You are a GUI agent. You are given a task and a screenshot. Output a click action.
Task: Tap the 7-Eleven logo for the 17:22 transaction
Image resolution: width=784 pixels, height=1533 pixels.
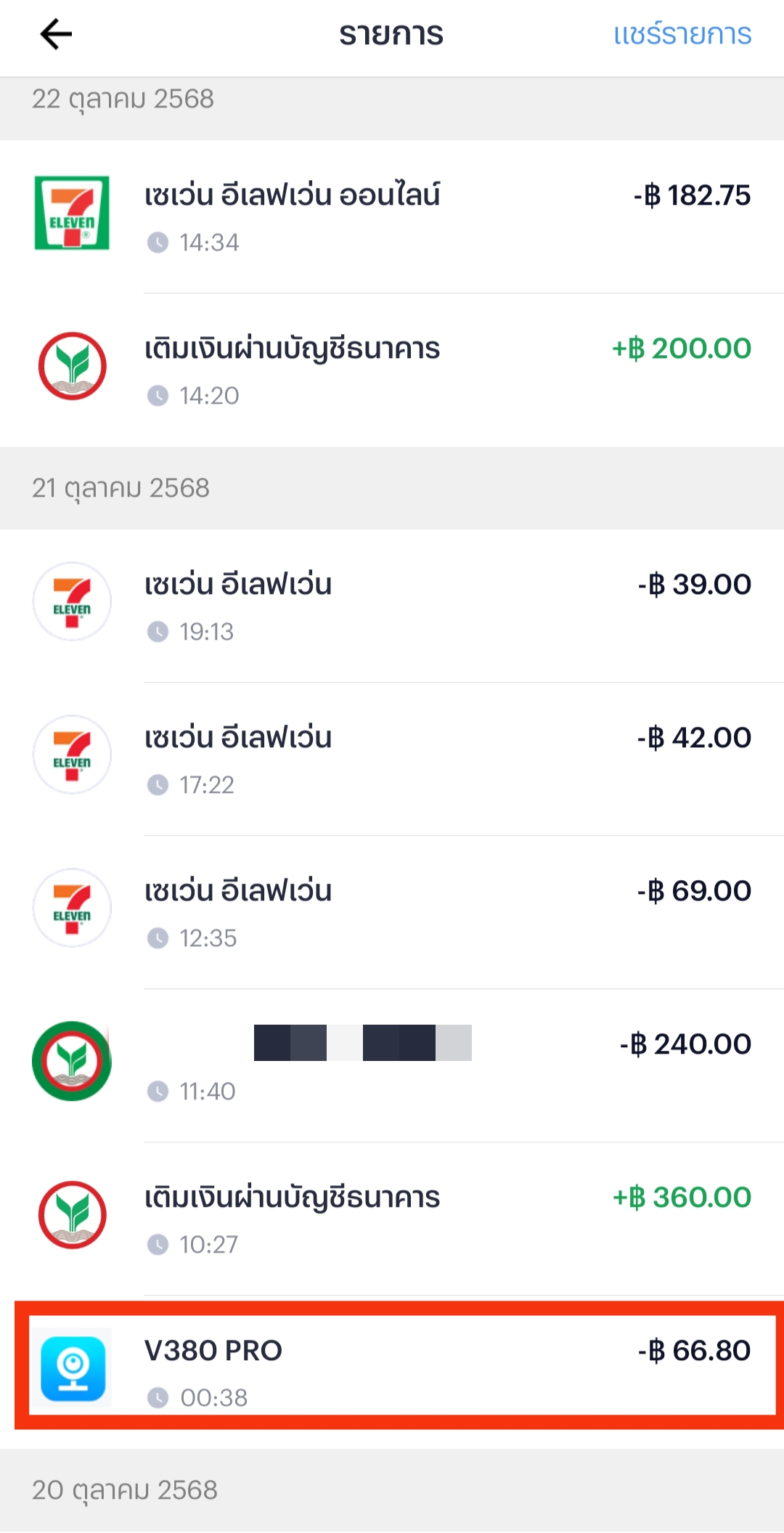(x=72, y=755)
